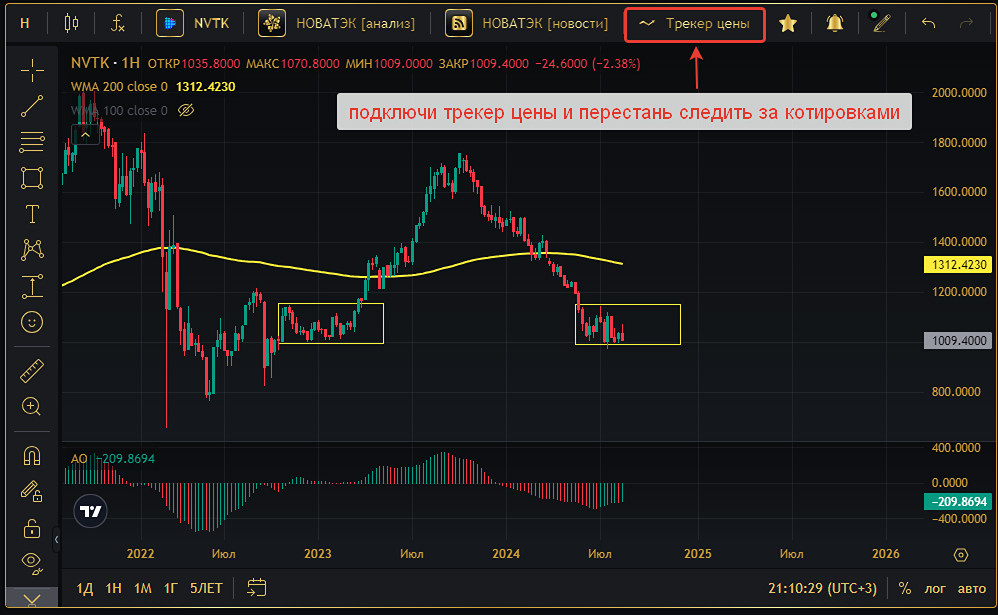Toggle hide all drawings eye icon
This screenshot has width=998, height=615.
point(32,562)
